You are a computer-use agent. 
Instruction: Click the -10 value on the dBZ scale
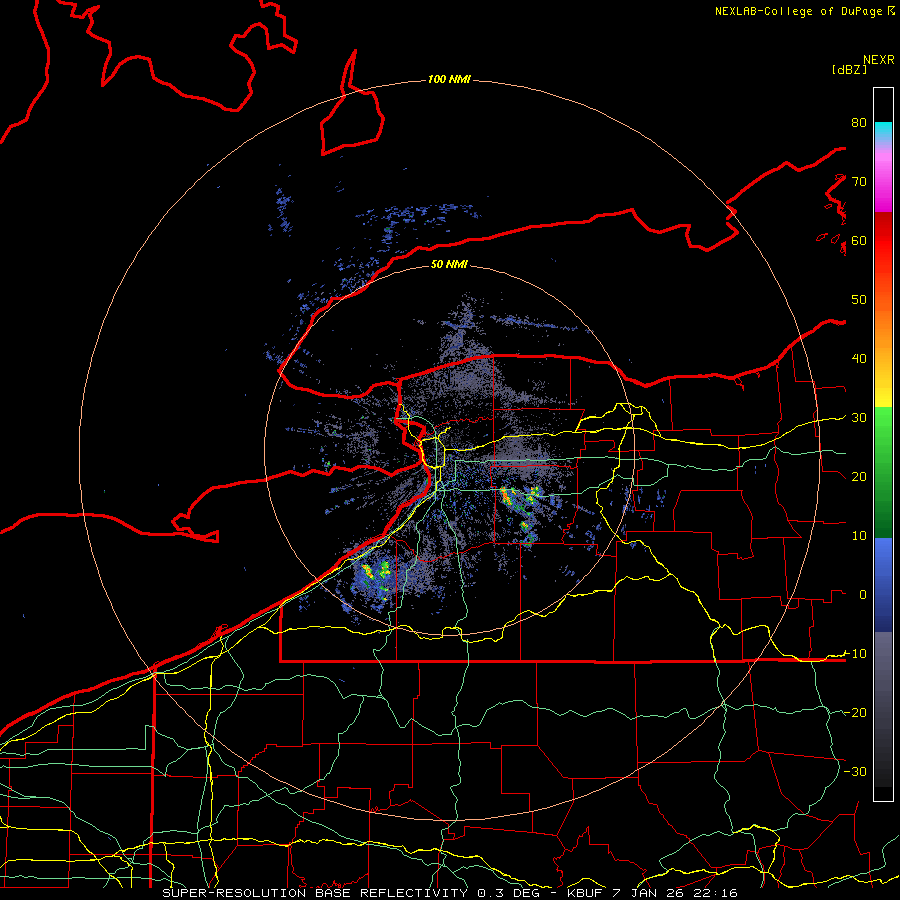click(855, 654)
